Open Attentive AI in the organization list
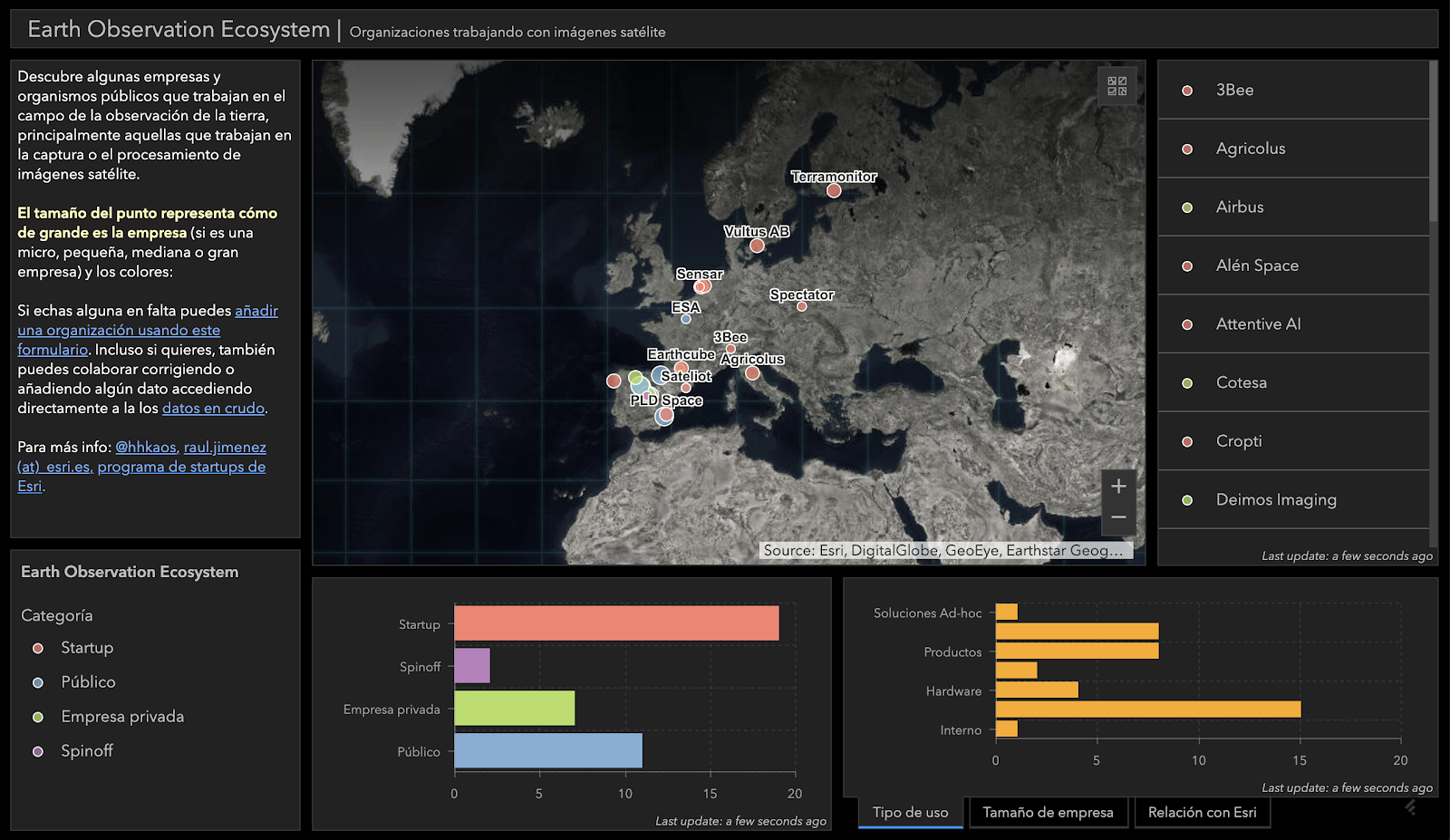Image resolution: width=1450 pixels, height=840 pixels. (x=1293, y=324)
